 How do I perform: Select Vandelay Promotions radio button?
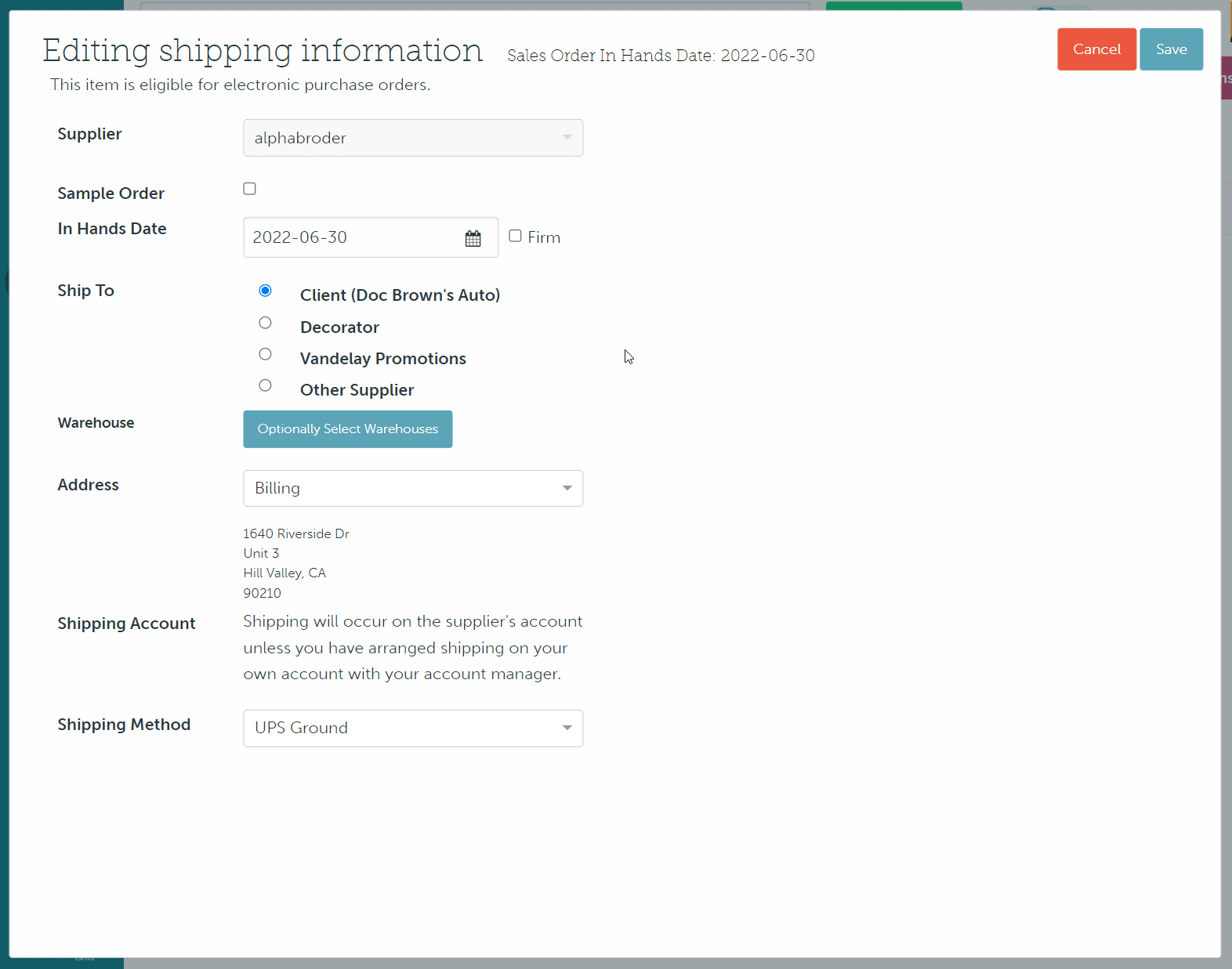(266, 354)
